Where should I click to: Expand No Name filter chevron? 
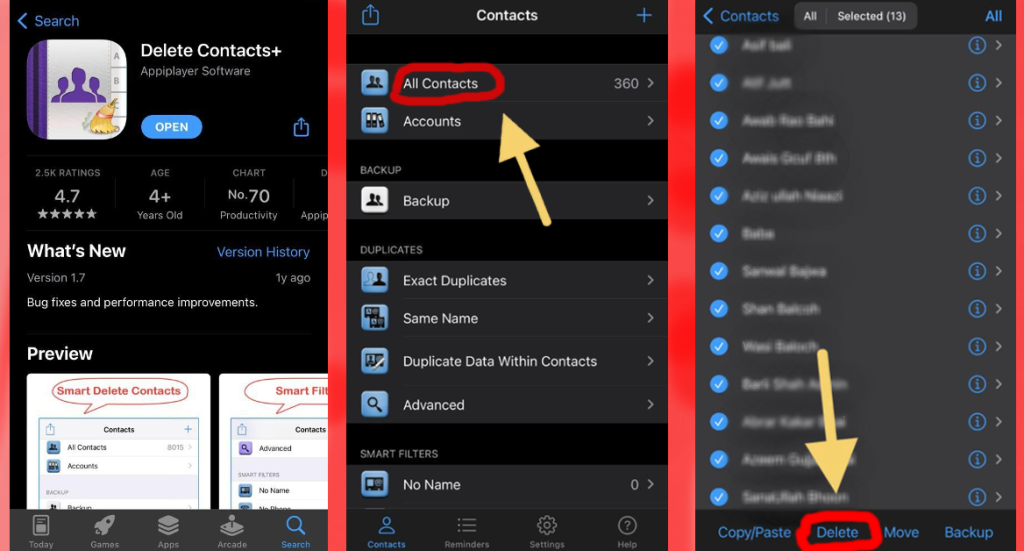[650, 484]
